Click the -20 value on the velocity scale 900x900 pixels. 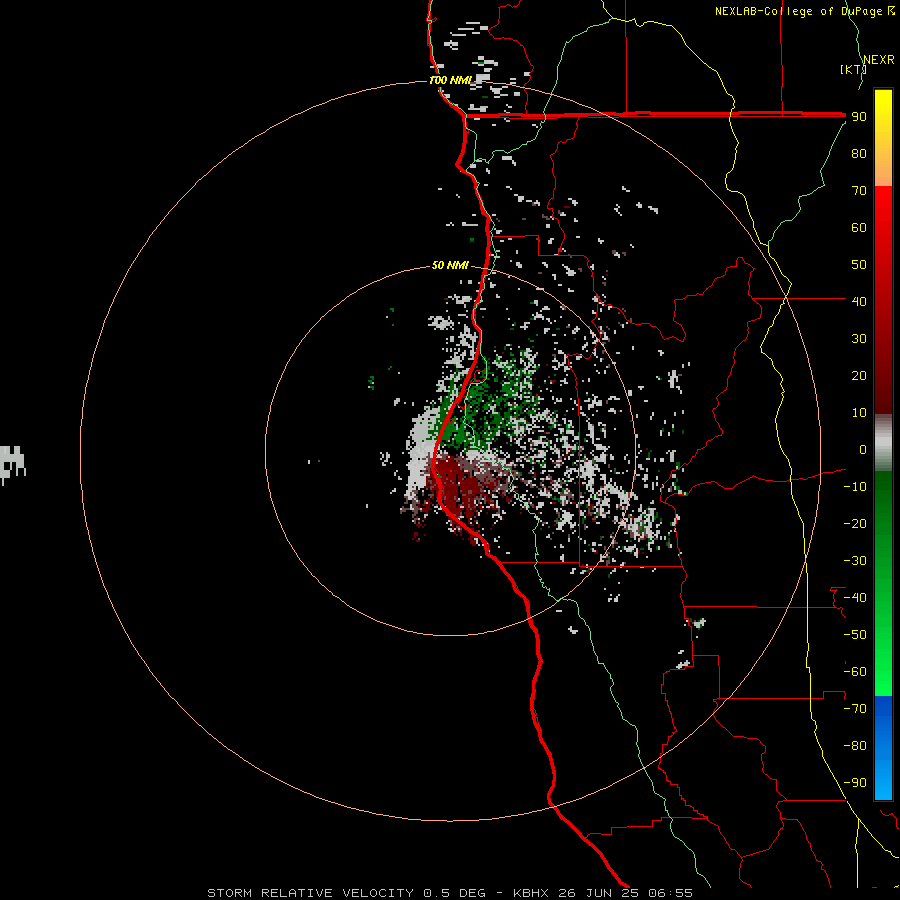(855, 523)
